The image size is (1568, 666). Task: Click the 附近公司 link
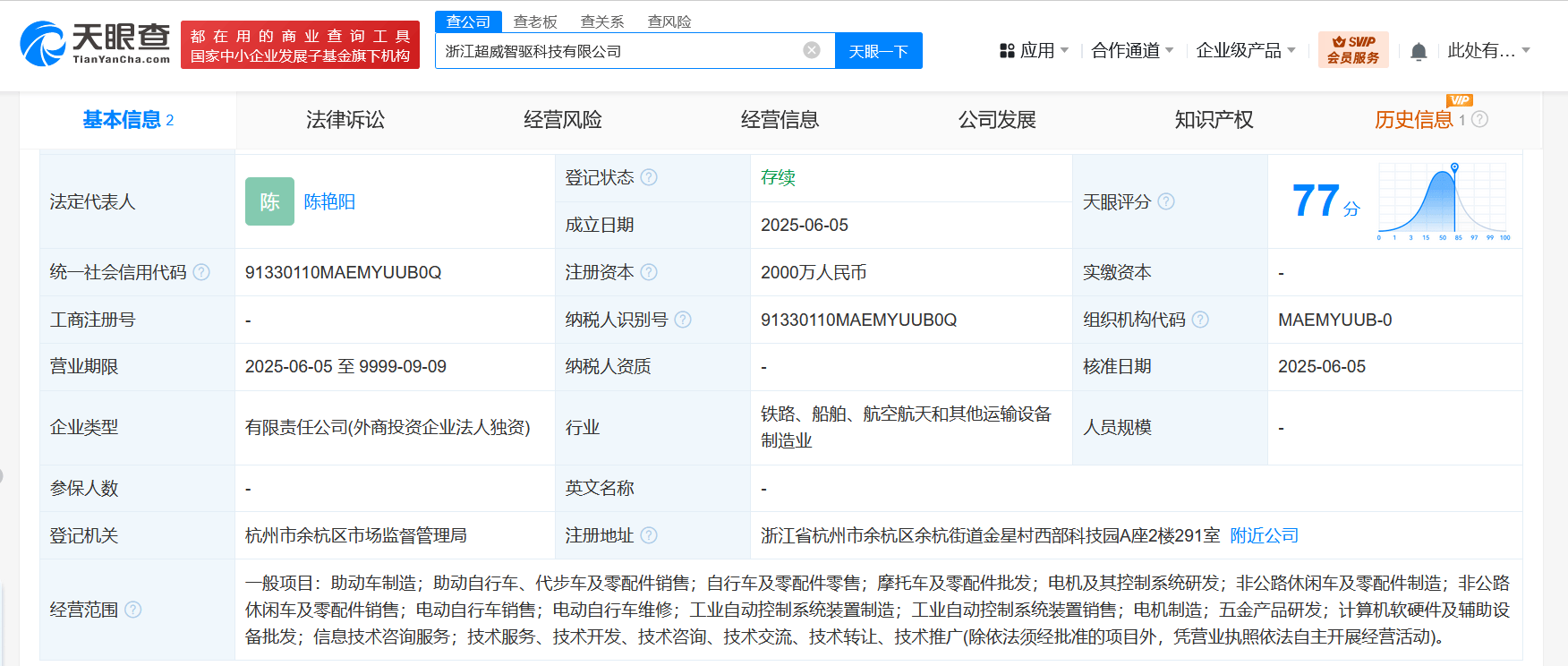click(1264, 535)
